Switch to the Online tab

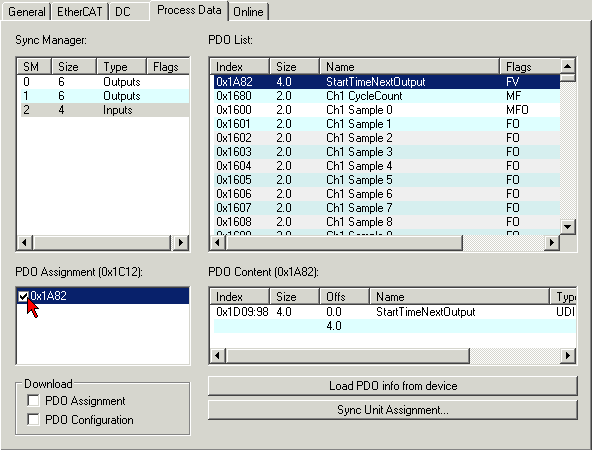(x=248, y=11)
